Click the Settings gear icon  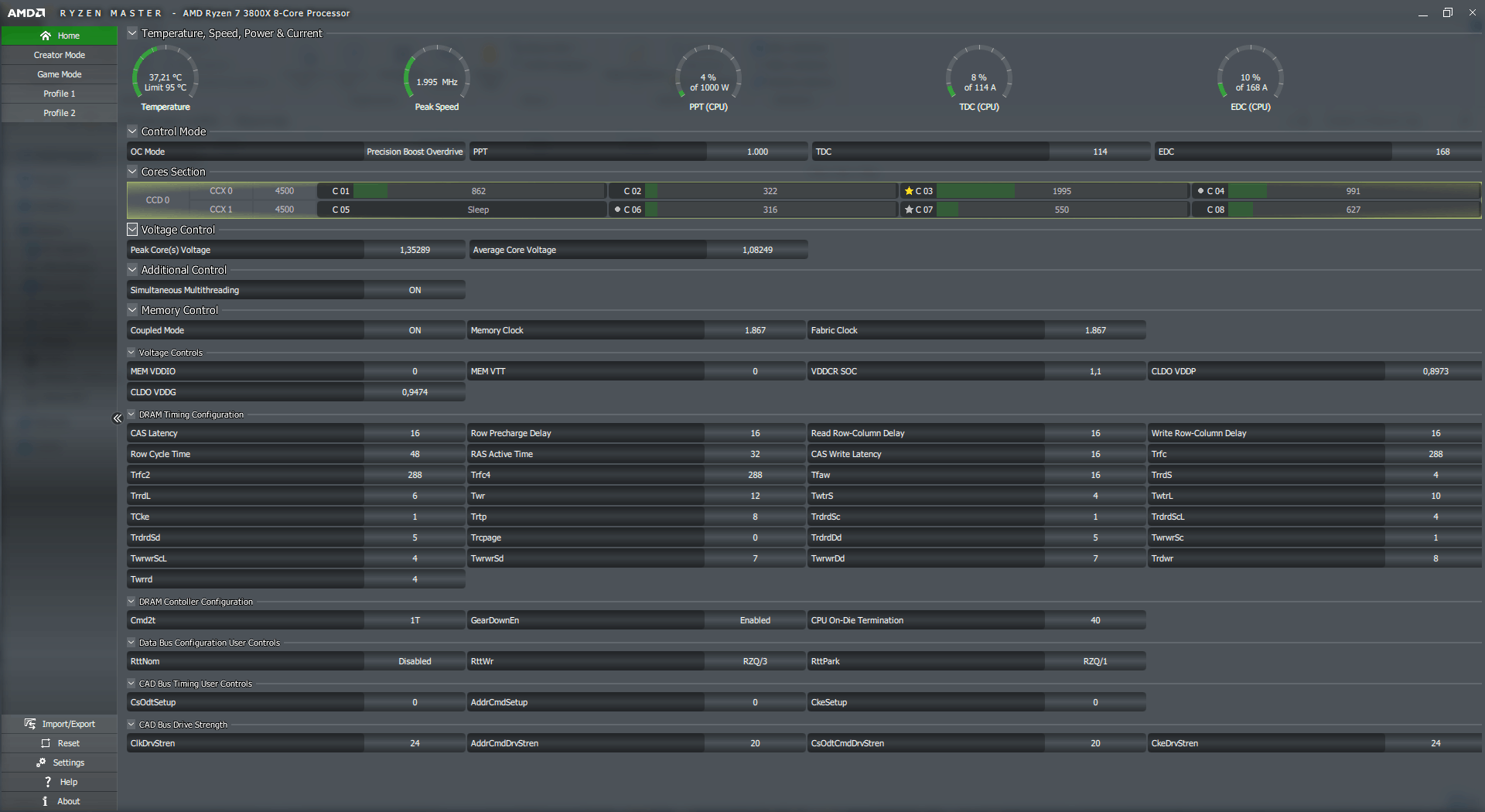pyautogui.click(x=41, y=763)
